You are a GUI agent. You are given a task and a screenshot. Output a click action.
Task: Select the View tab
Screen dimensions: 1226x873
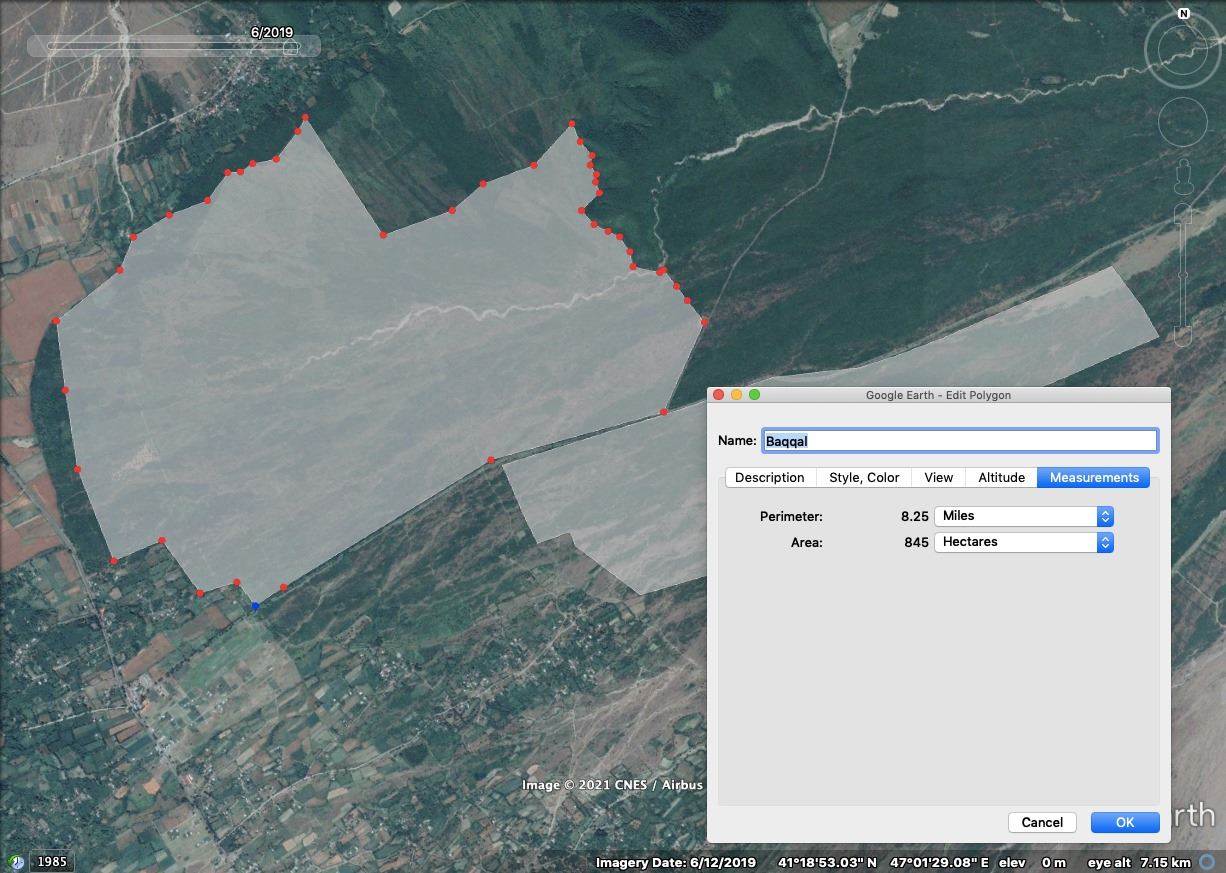[x=938, y=478]
